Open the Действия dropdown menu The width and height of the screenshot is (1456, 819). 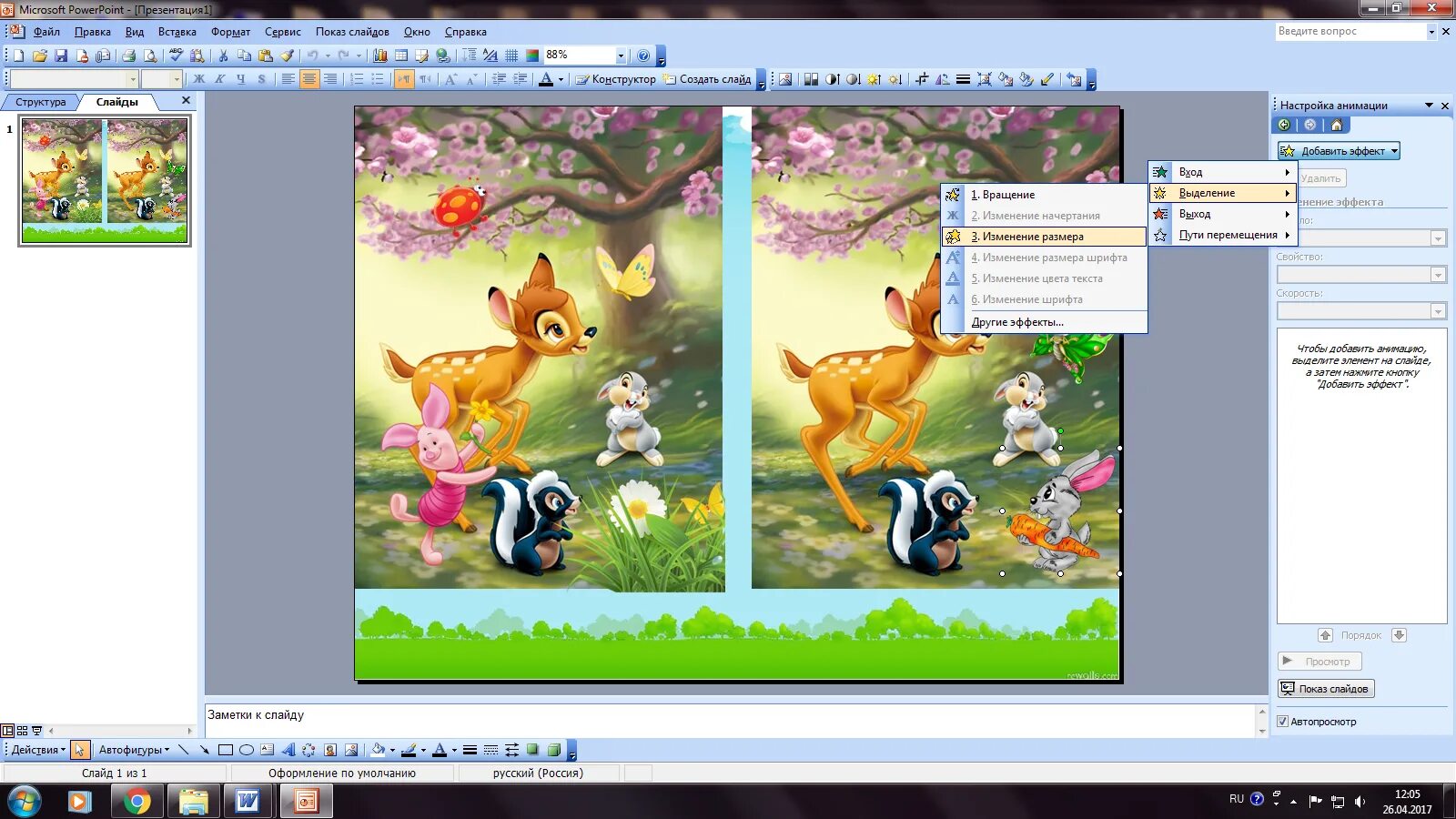pos(39,750)
